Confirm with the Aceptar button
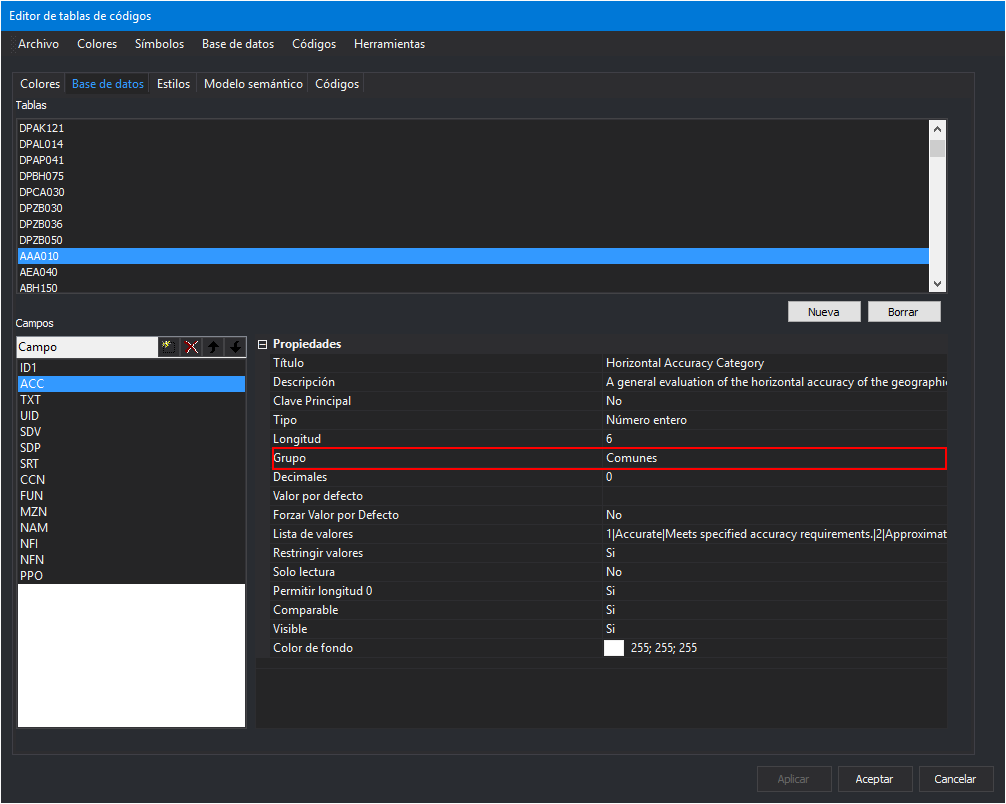1006x804 pixels. pos(867,779)
